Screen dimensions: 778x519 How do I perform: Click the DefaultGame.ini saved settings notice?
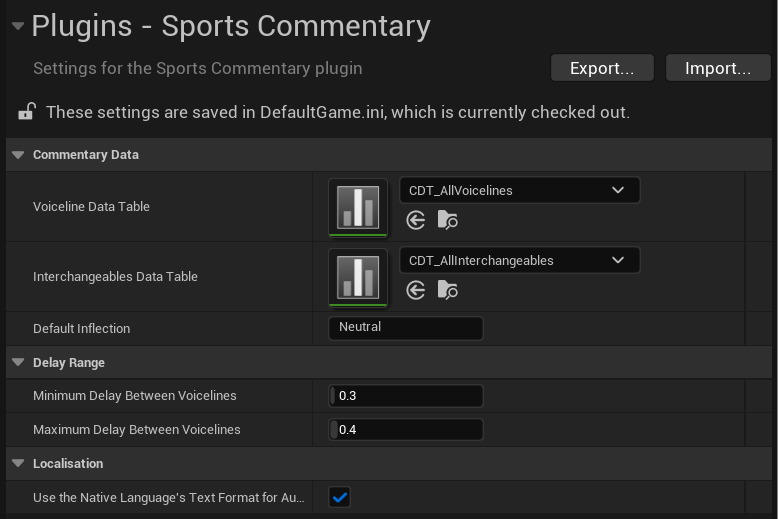(x=338, y=112)
